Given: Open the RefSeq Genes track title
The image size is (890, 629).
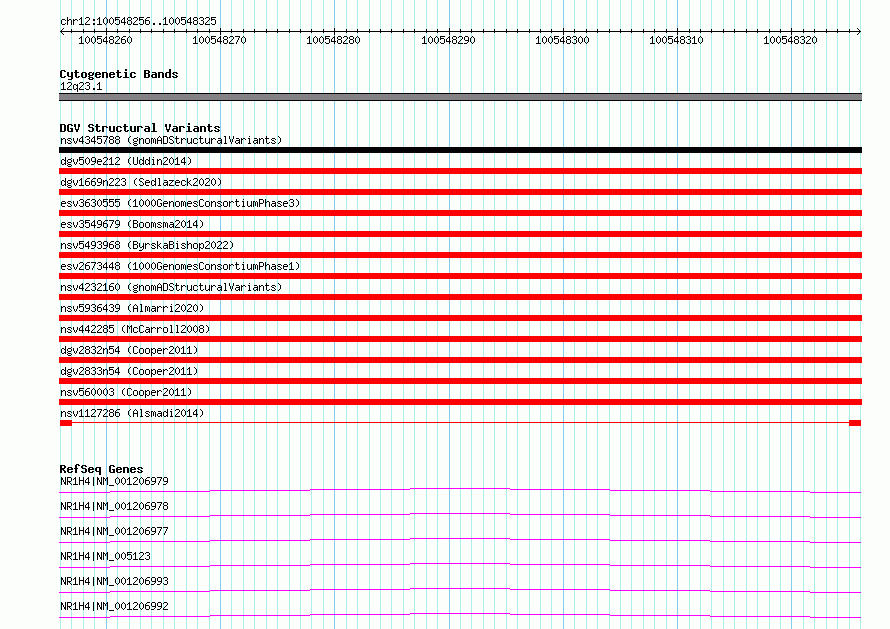Looking at the screenshot, I should (101, 469).
